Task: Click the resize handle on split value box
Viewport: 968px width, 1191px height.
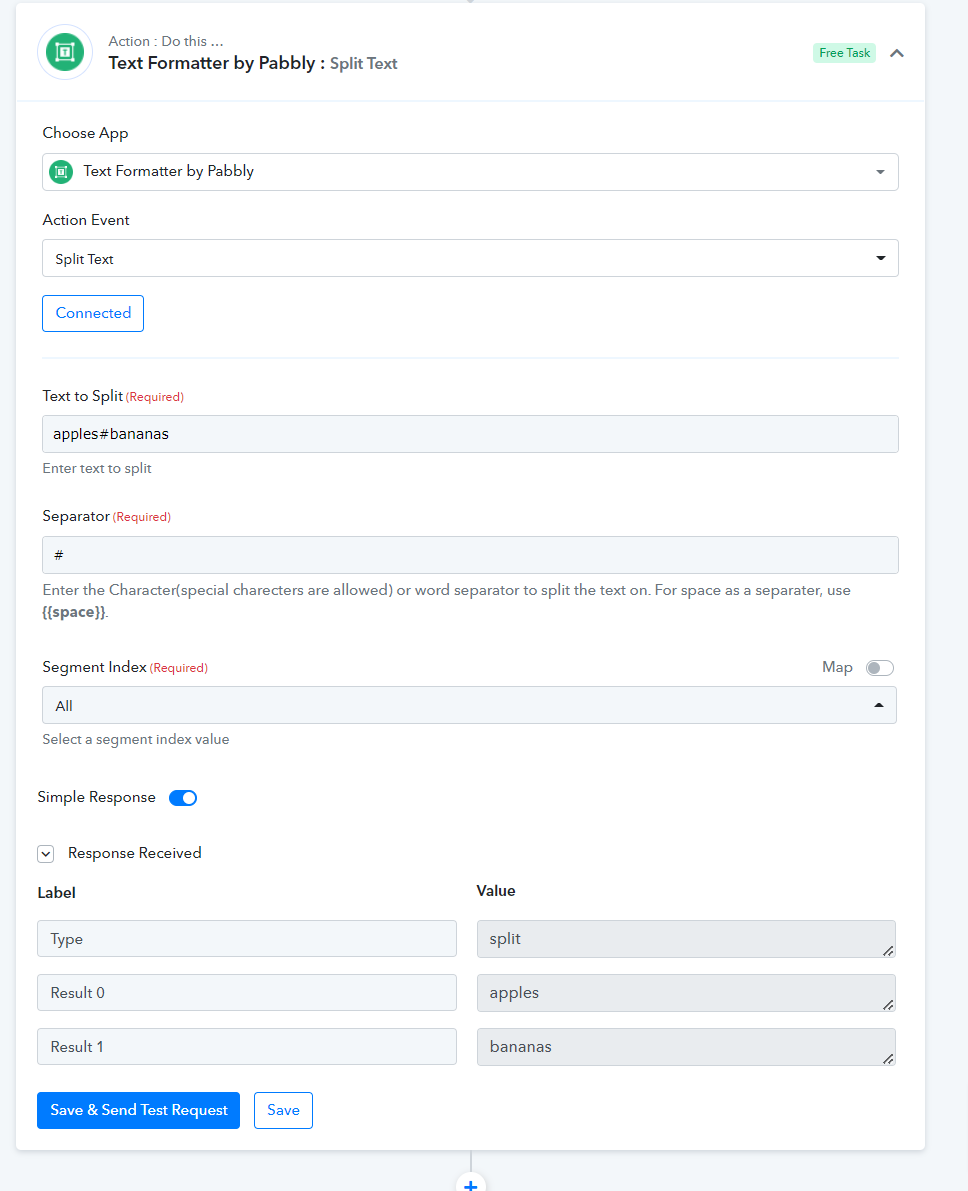Action: pos(887,950)
